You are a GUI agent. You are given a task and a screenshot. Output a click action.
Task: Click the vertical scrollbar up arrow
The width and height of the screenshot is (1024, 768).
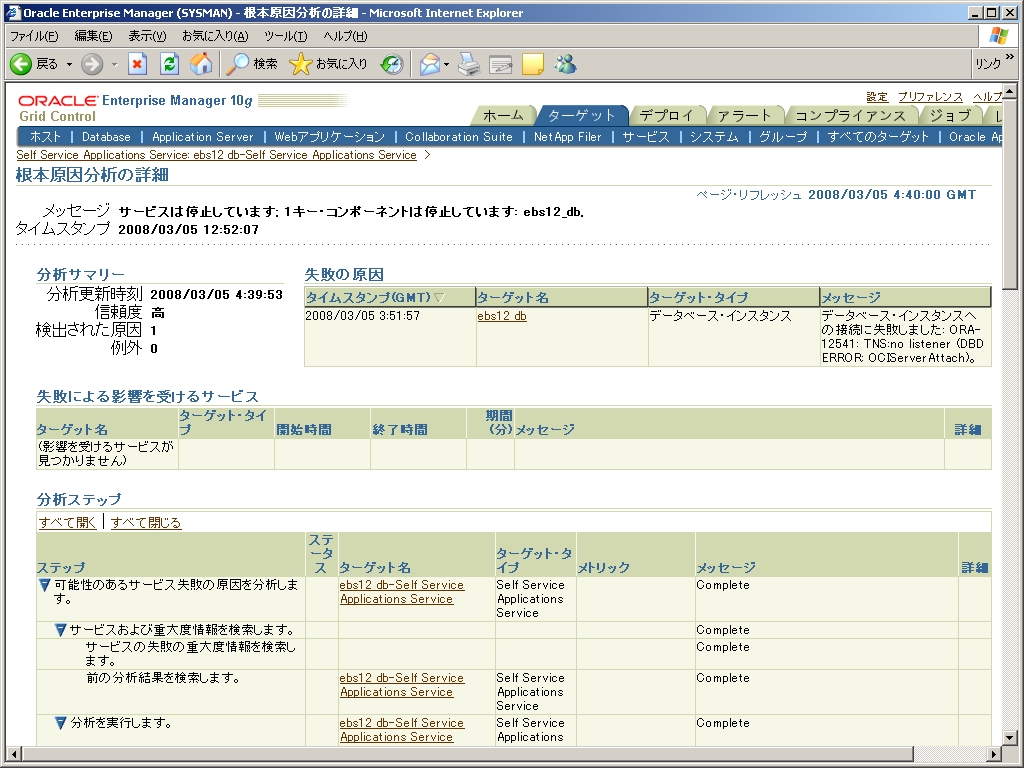coord(1010,91)
